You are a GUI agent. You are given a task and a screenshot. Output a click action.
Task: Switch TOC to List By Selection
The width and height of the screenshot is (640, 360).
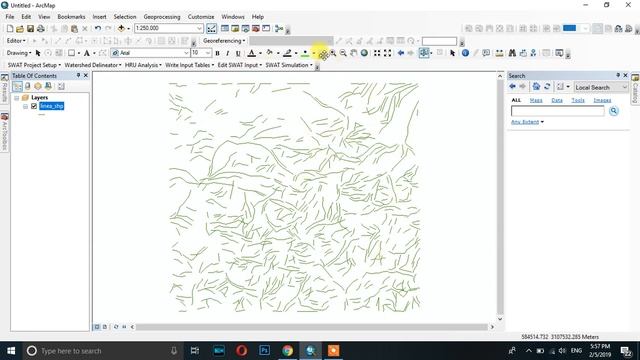[x=48, y=86]
